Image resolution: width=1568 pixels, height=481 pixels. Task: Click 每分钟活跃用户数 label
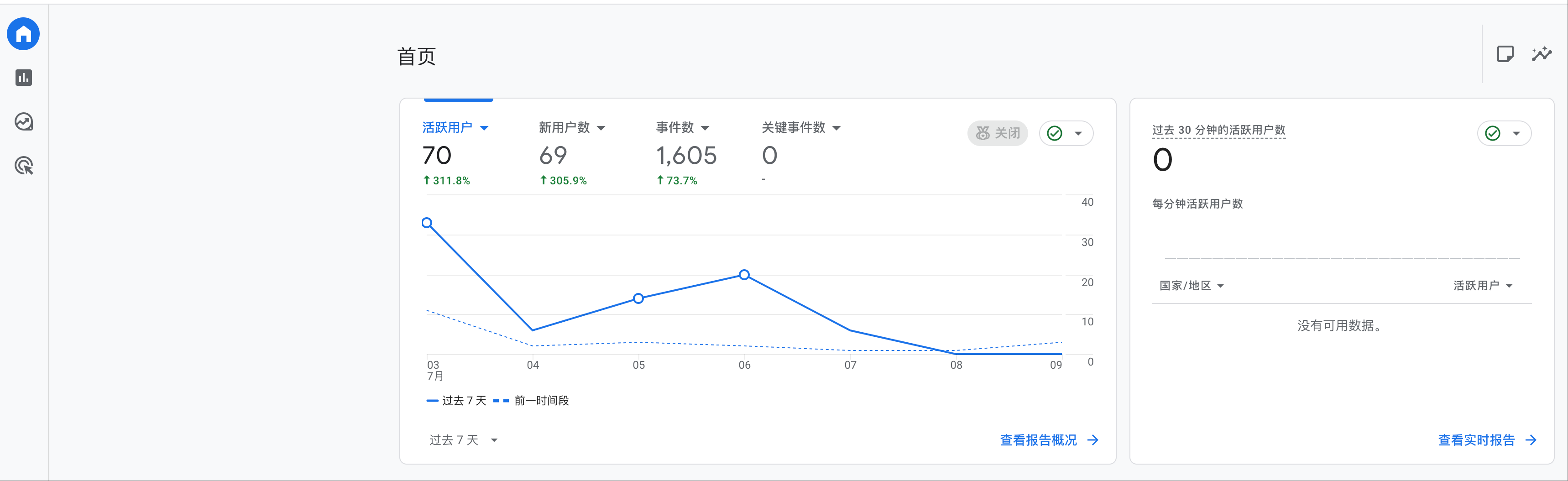pyautogui.click(x=1197, y=204)
